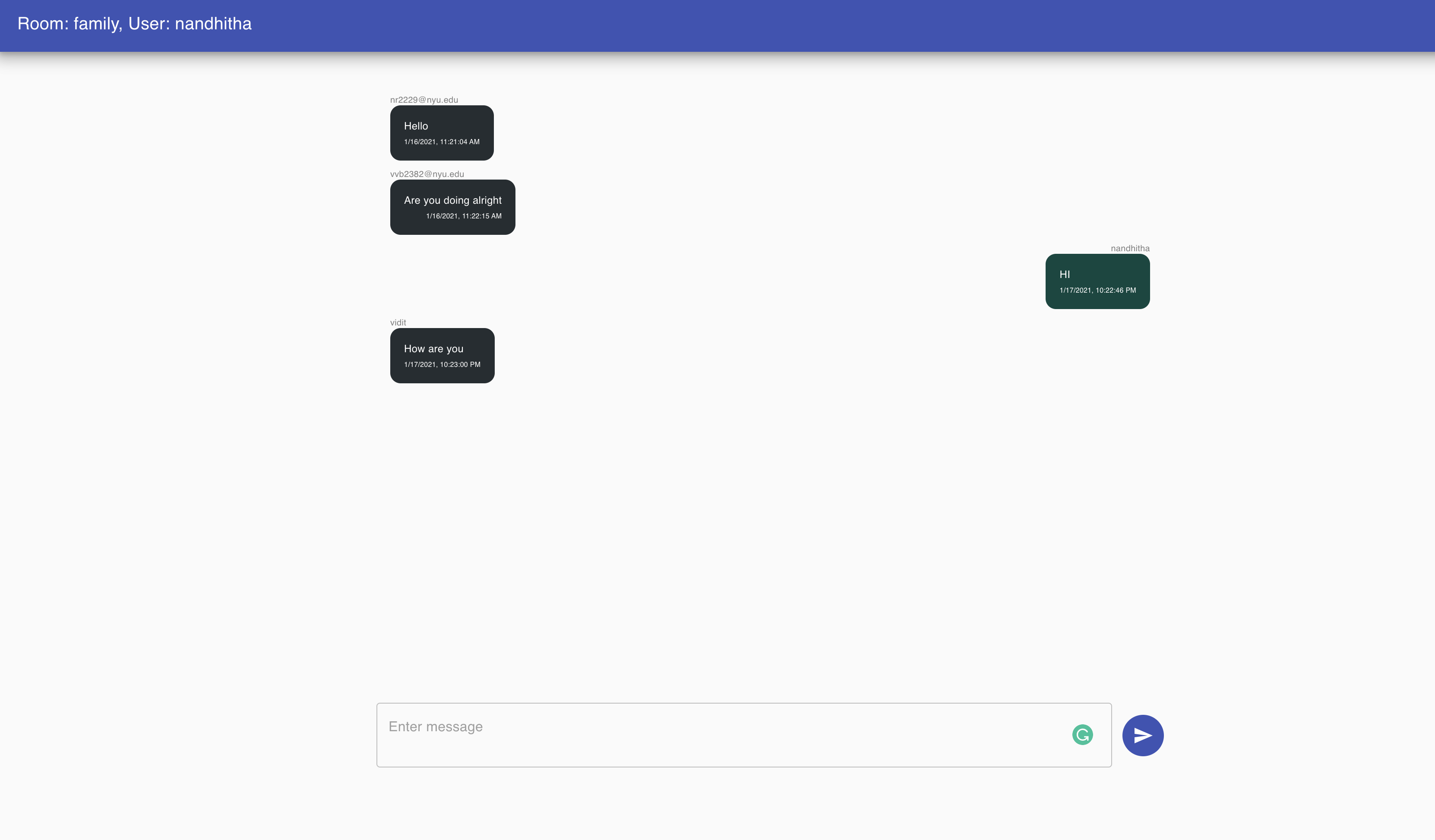The height and width of the screenshot is (840, 1435).
Task: Click timestamp 1/17/2021, 10:22:46 PM
Action: point(1097,291)
